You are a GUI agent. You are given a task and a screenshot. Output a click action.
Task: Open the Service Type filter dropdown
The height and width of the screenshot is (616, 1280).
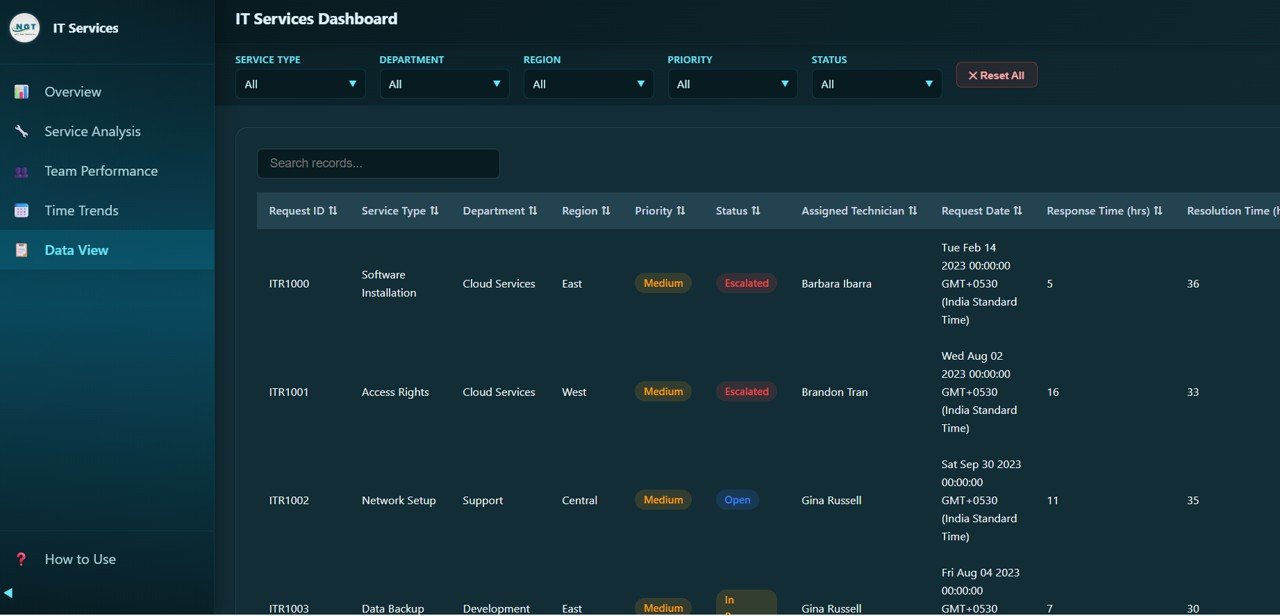pos(300,84)
